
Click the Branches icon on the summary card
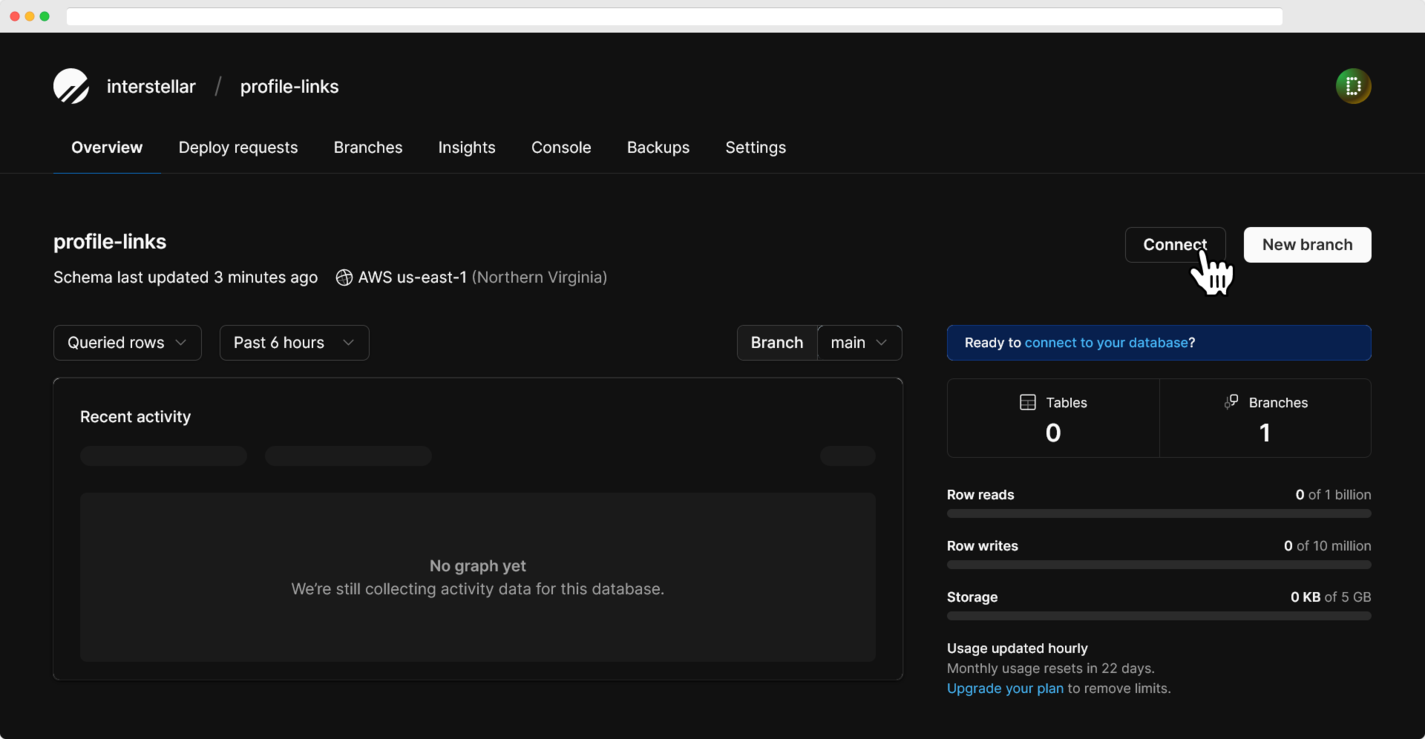coord(1230,402)
